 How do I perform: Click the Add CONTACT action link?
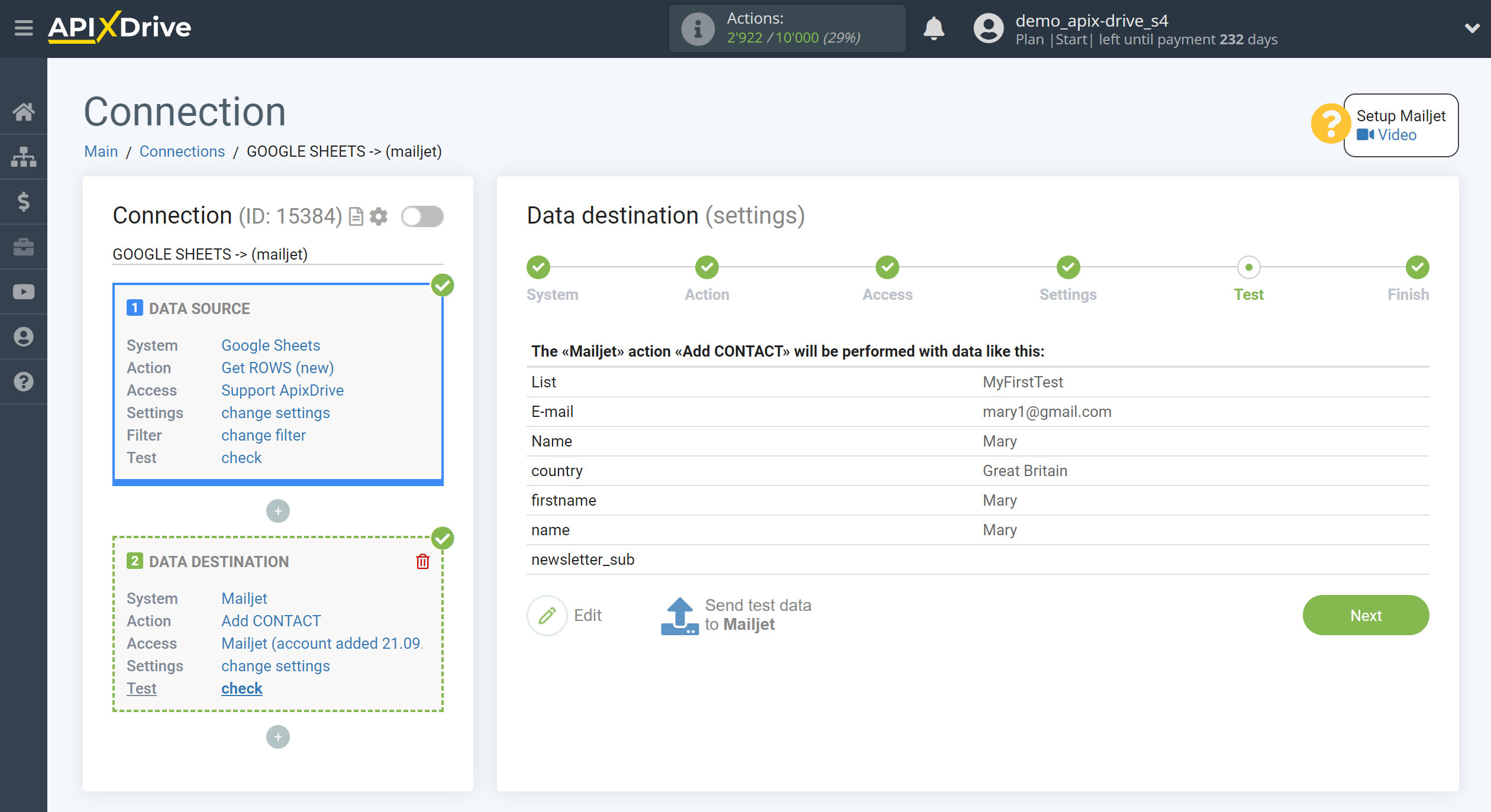(271, 621)
